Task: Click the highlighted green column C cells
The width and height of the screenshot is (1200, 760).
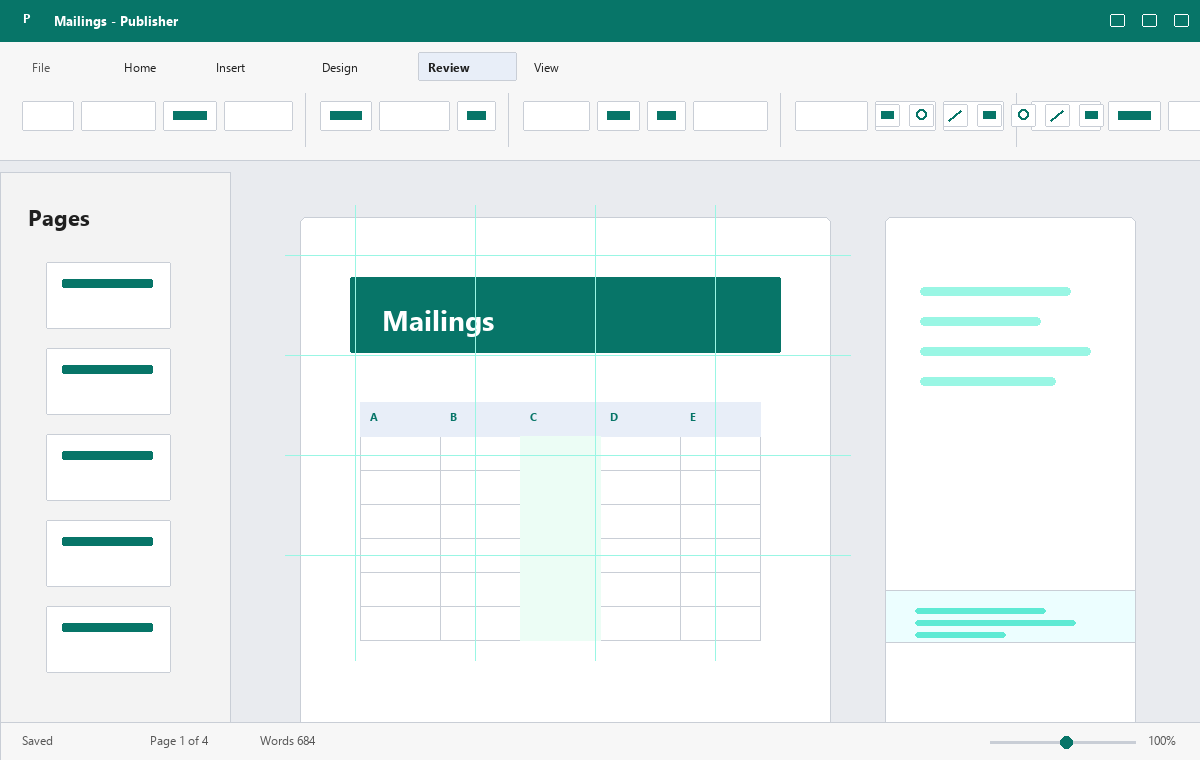Action: click(560, 538)
